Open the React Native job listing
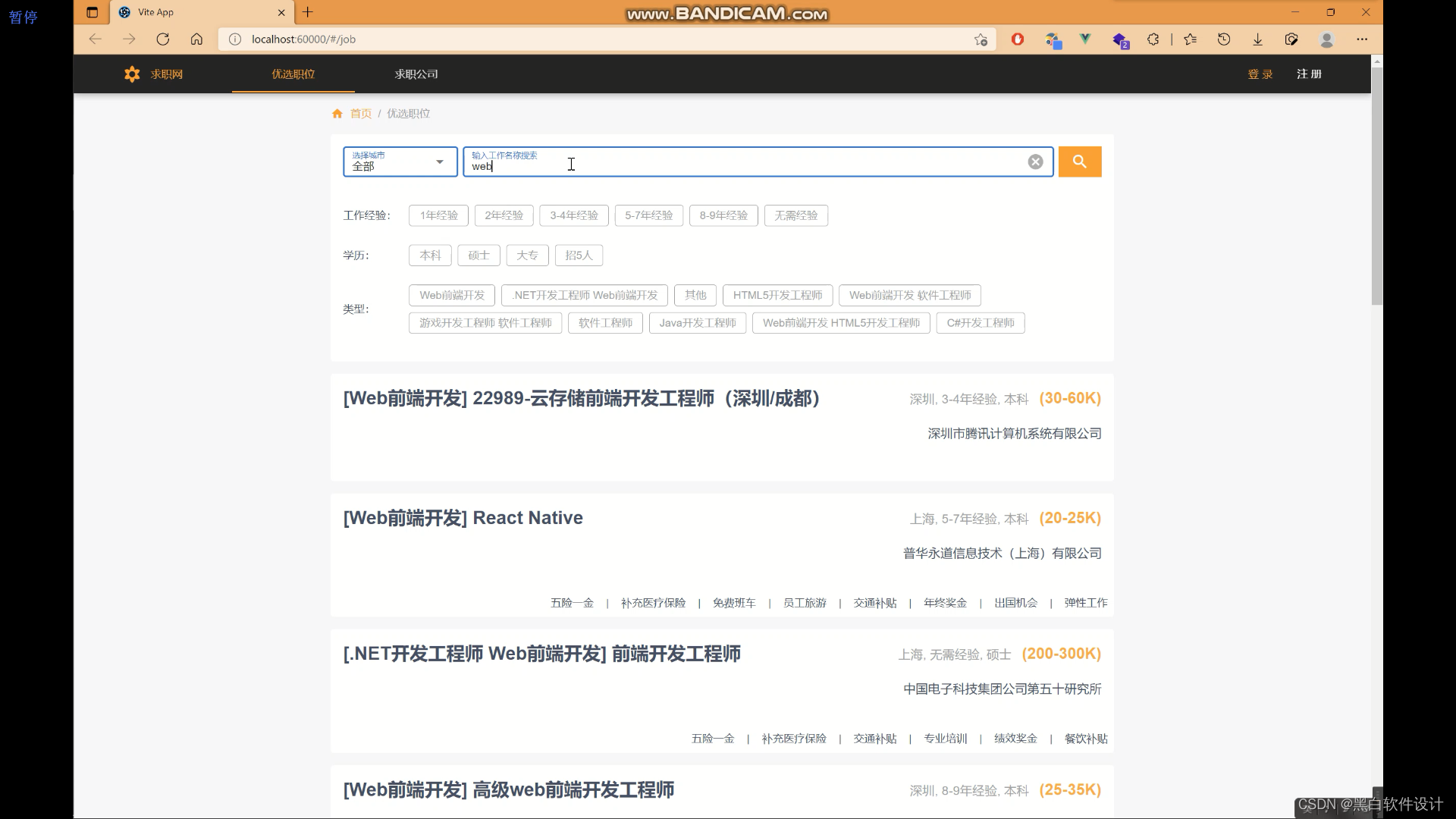 463,518
